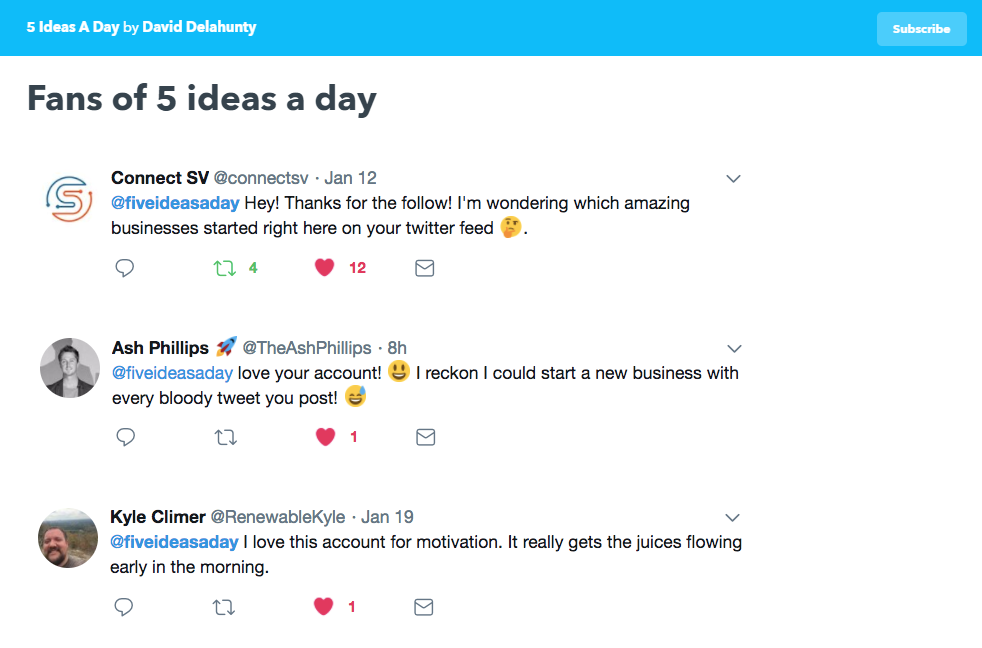Unlike Kyle Climer's tweet

tap(323, 606)
